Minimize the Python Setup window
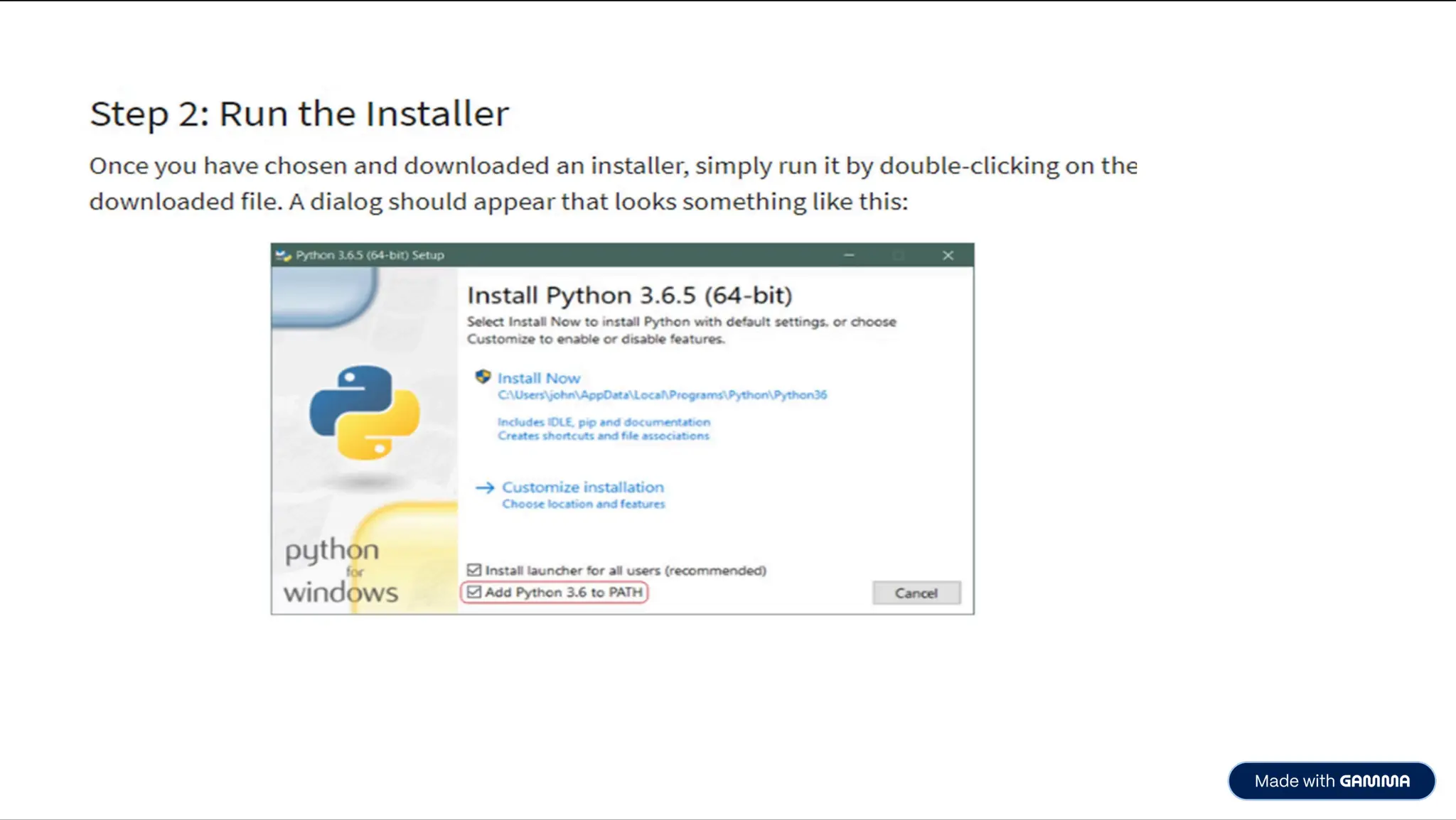The width and height of the screenshot is (1456, 820). (x=849, y=255)
